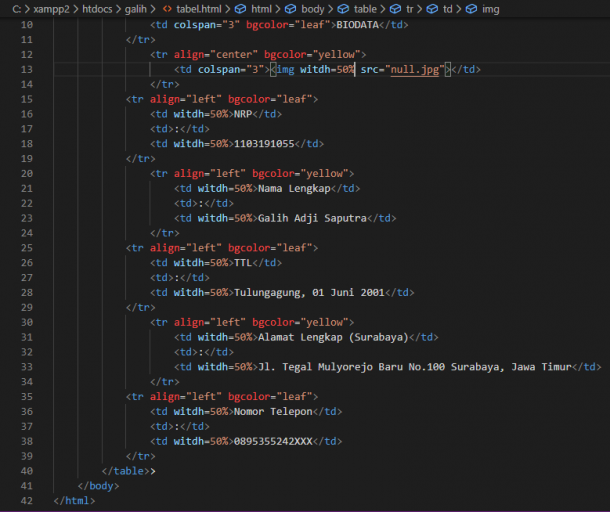This screenshot has width=610, height=512.
Task: Click align="center" attribute on line 12
Action: coord(216,54)
